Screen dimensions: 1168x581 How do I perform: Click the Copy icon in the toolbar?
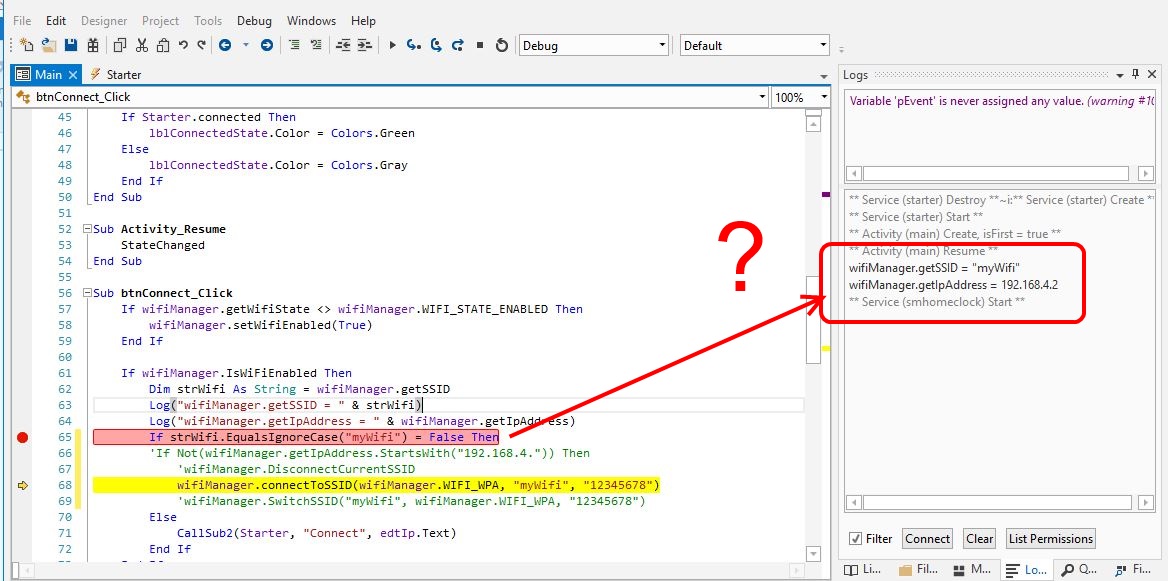tap(120, 45)
